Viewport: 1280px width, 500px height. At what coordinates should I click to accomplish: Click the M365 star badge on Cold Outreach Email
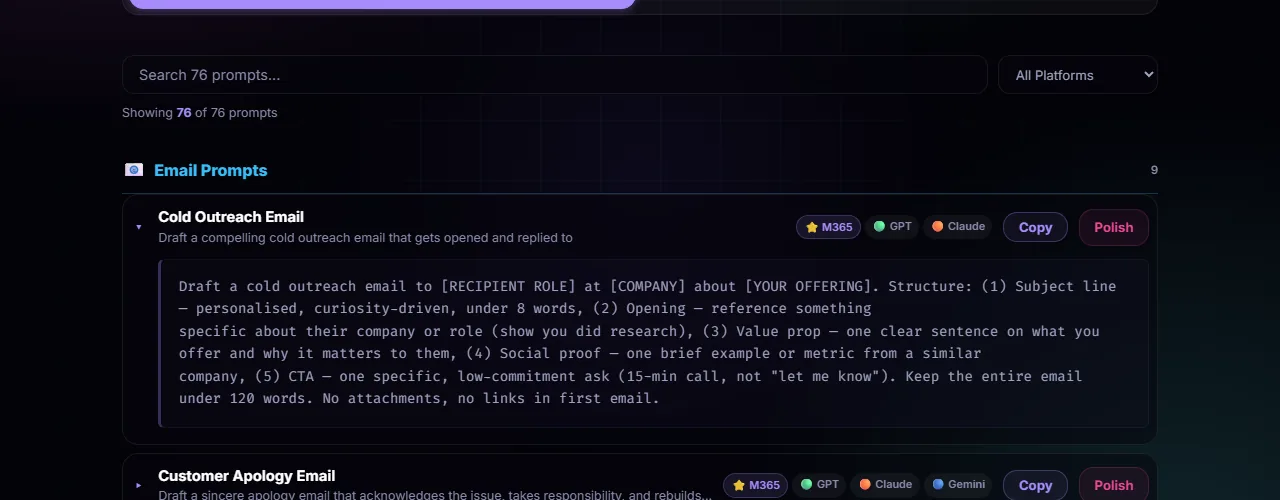click(x=828, y=227)
